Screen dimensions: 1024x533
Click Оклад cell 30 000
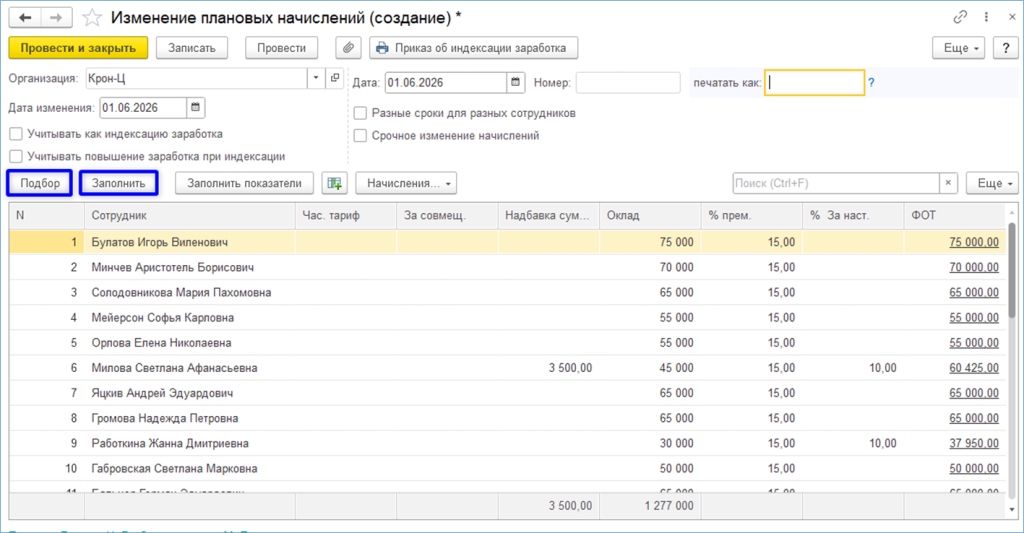[x=650, y=444]
